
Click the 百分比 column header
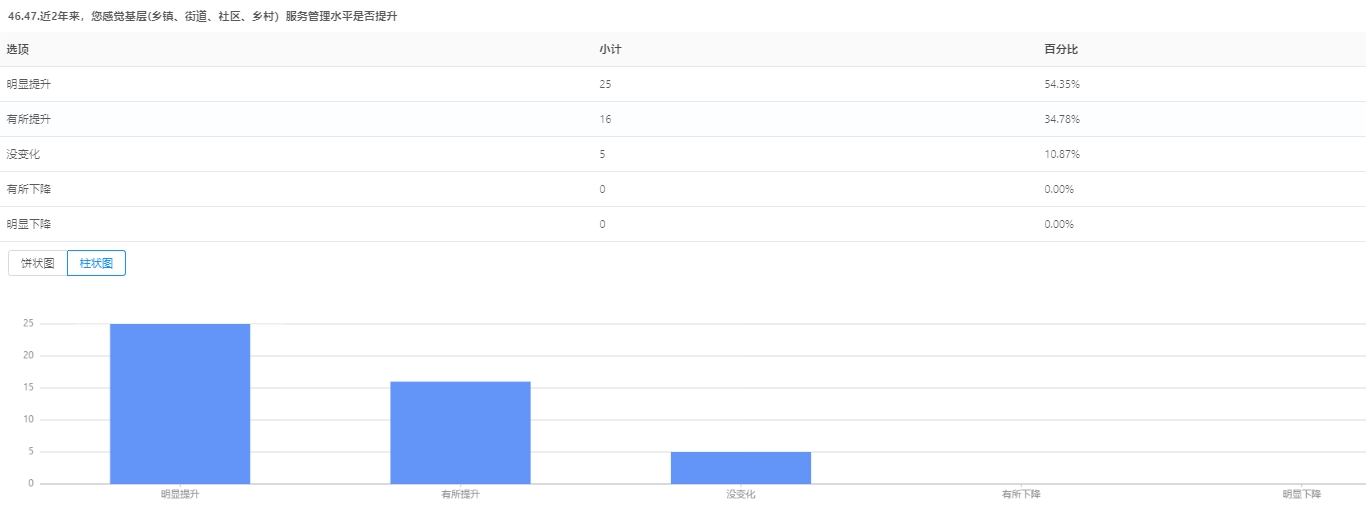point(1061,49)
